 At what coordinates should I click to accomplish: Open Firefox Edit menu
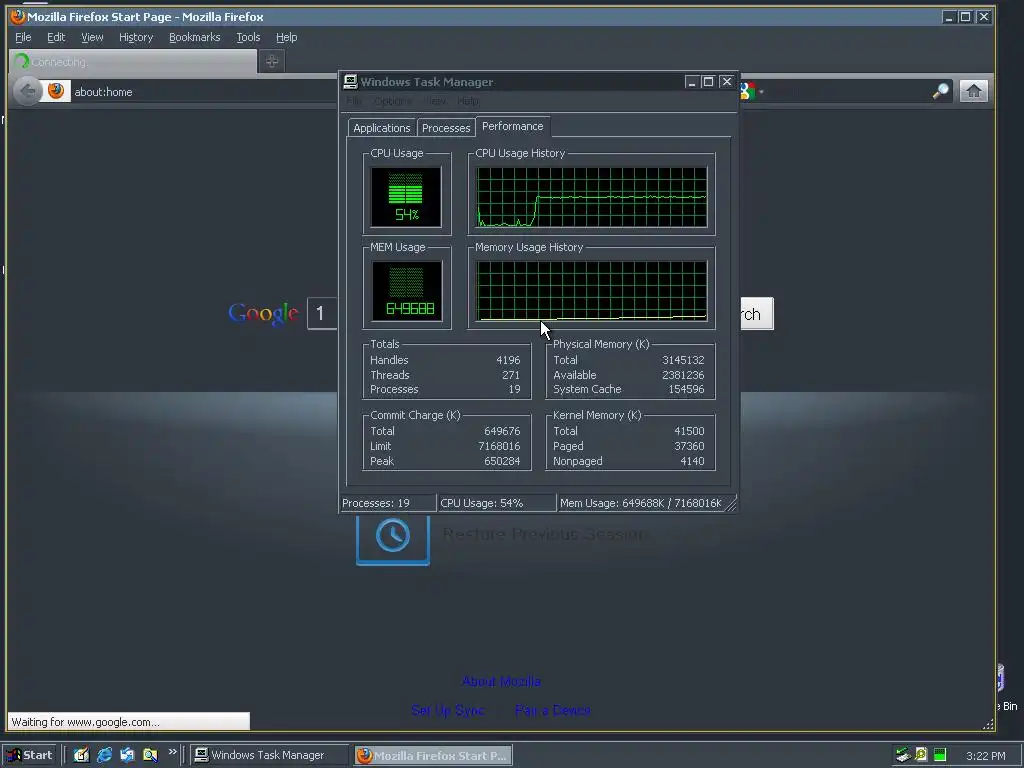click(56, 37)
